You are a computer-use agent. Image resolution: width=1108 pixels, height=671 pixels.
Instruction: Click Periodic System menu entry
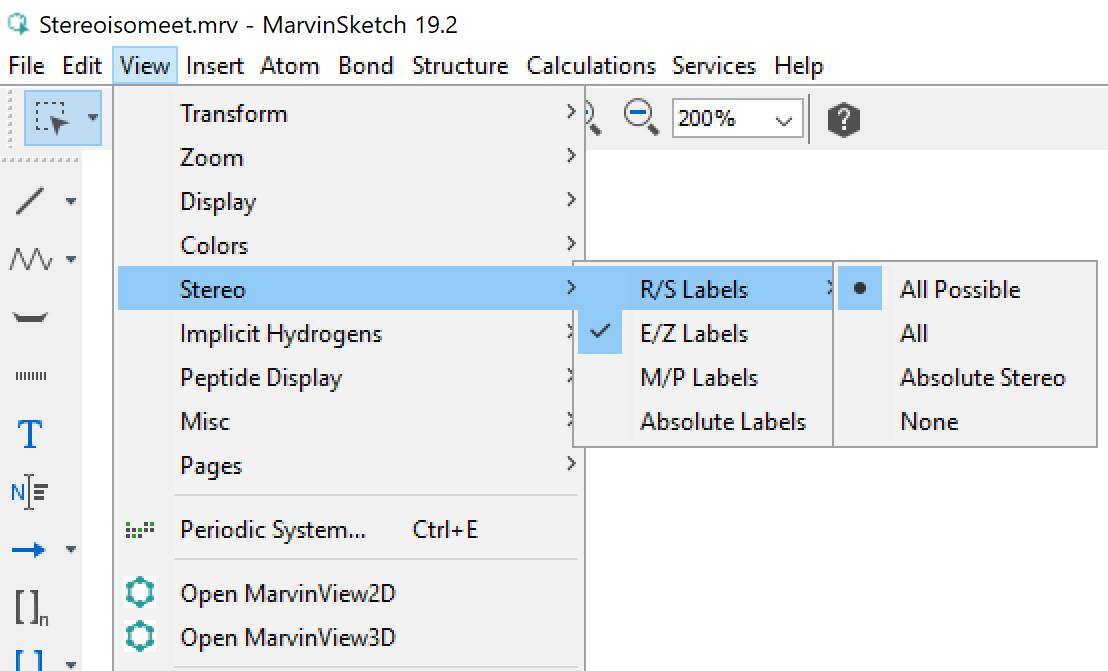(273, 530)
